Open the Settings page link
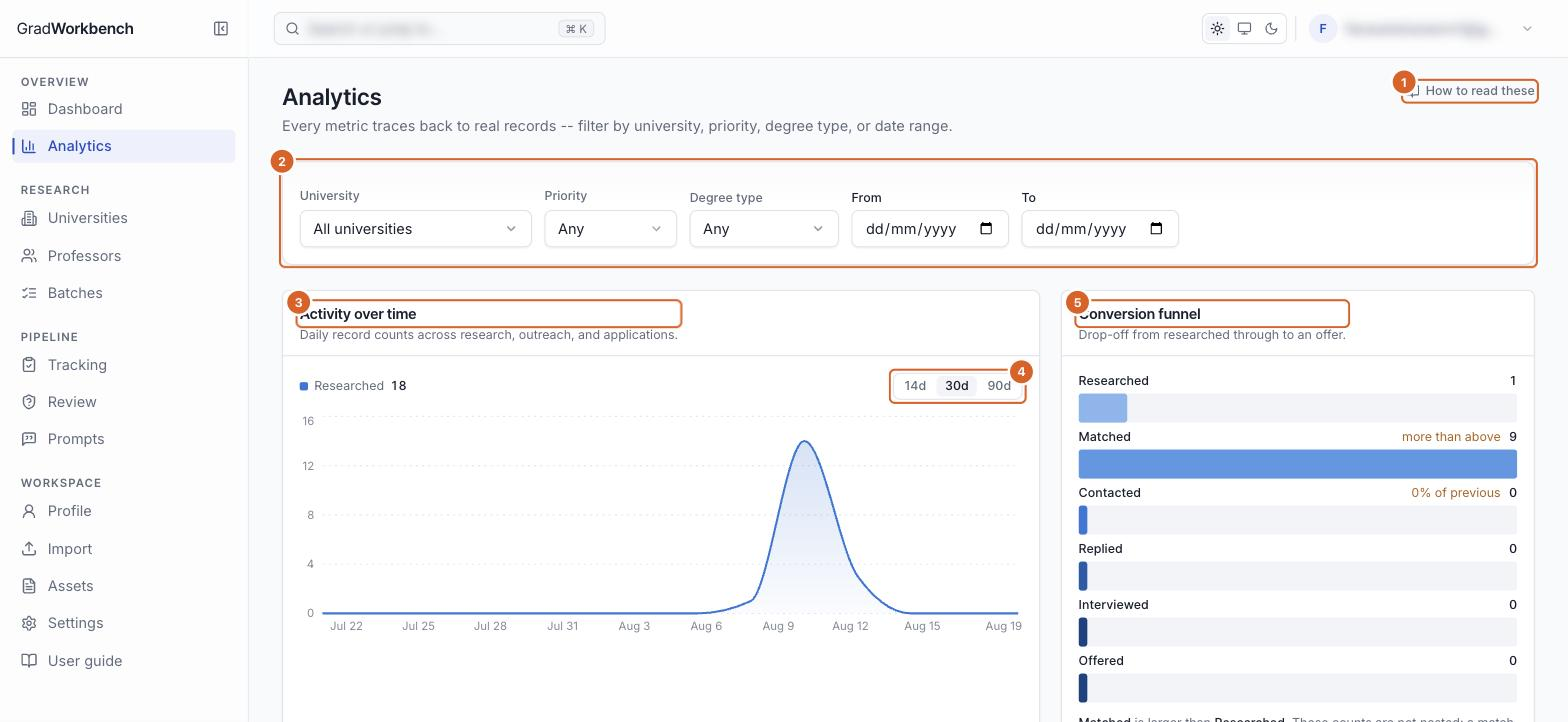This screenshot has width=1568, height=722. point(124,623)
